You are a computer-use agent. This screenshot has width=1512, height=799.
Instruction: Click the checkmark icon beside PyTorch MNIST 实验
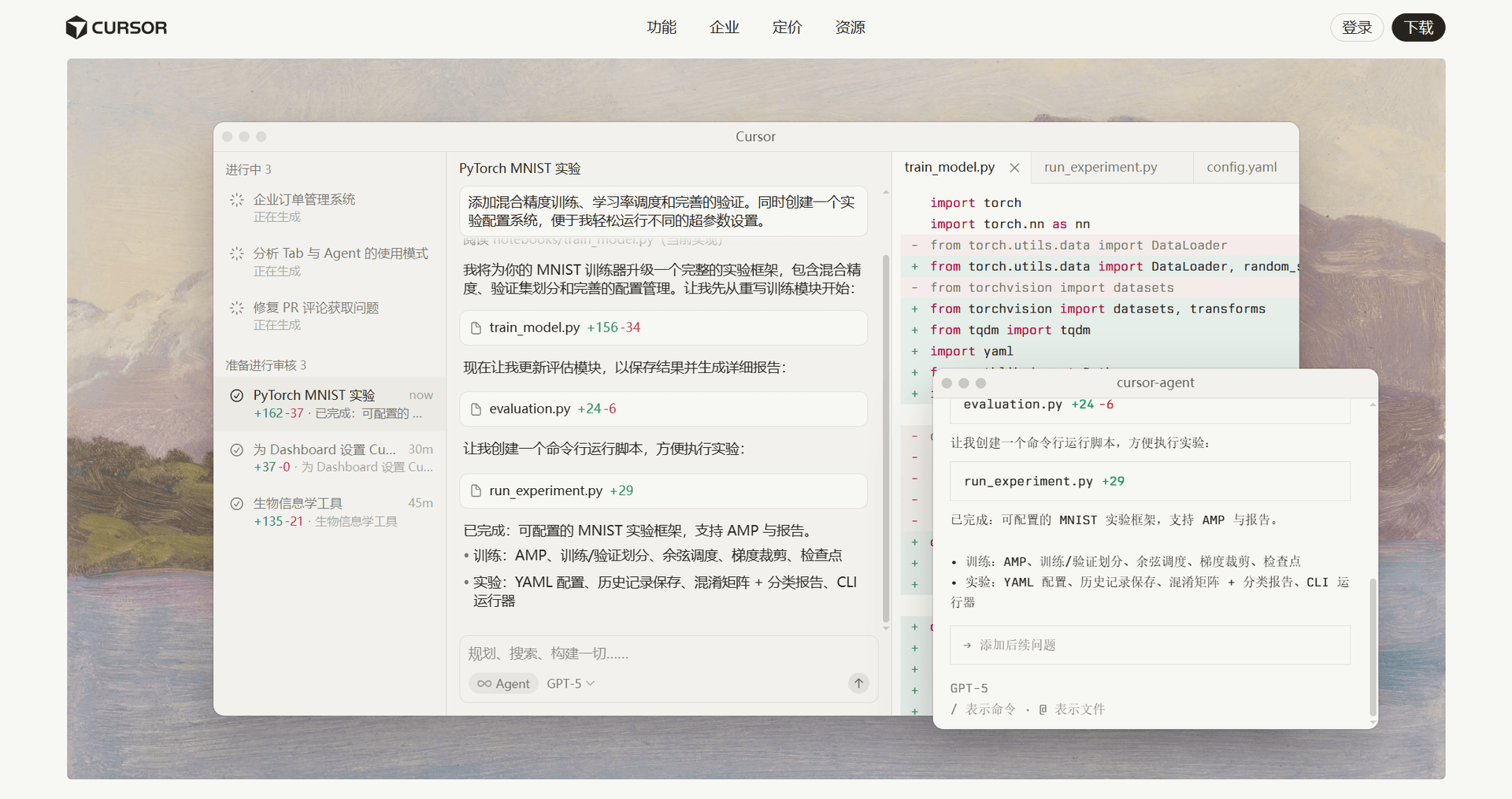(238, 395)
